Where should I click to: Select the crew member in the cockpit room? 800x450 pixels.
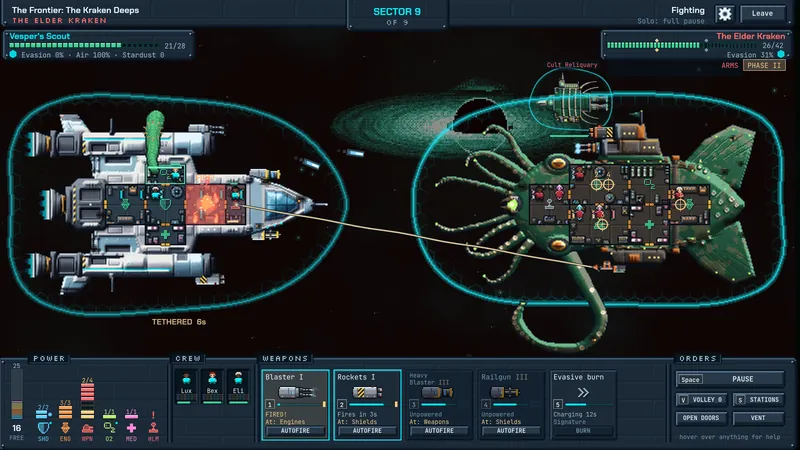[x=236, y=193]
